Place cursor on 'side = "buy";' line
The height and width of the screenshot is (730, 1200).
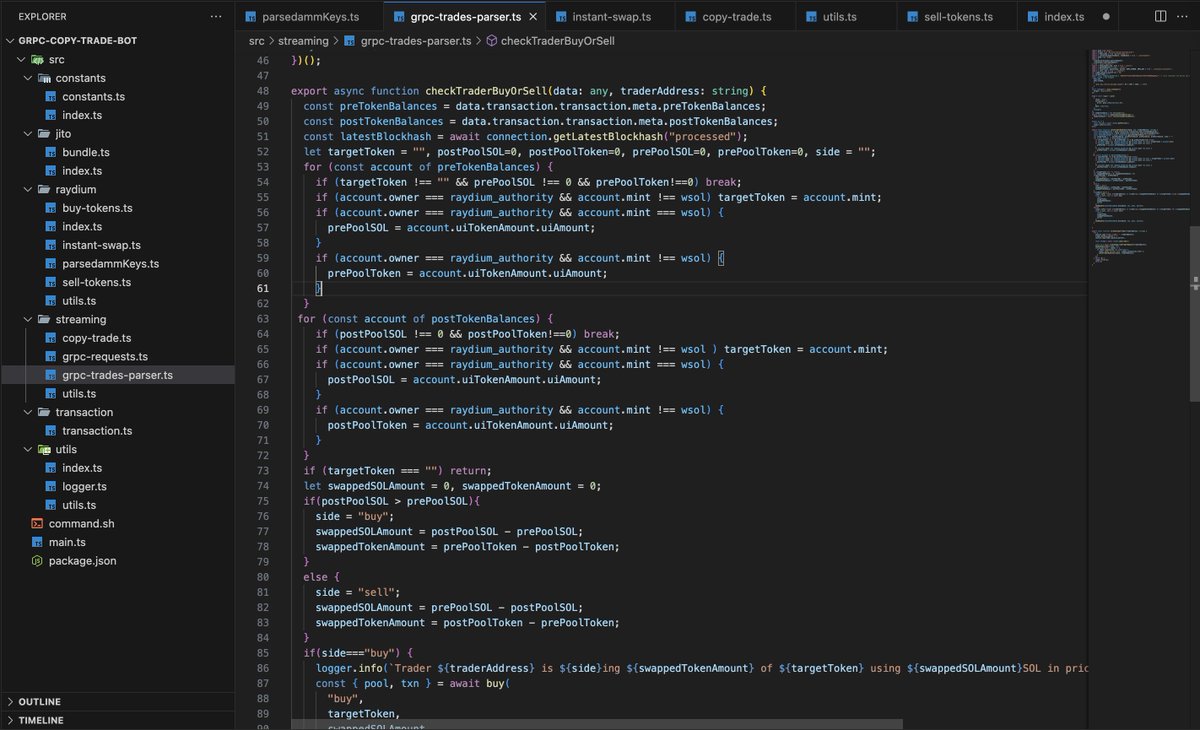pyautogui.click(x=355, y=516)
